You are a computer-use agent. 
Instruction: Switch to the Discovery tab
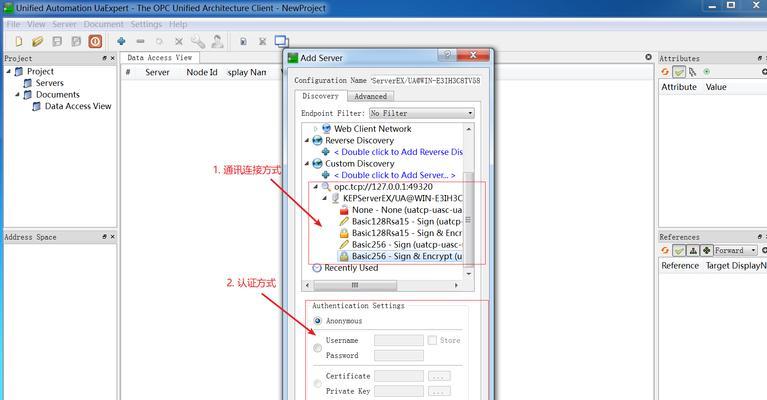tap(320, 96)
